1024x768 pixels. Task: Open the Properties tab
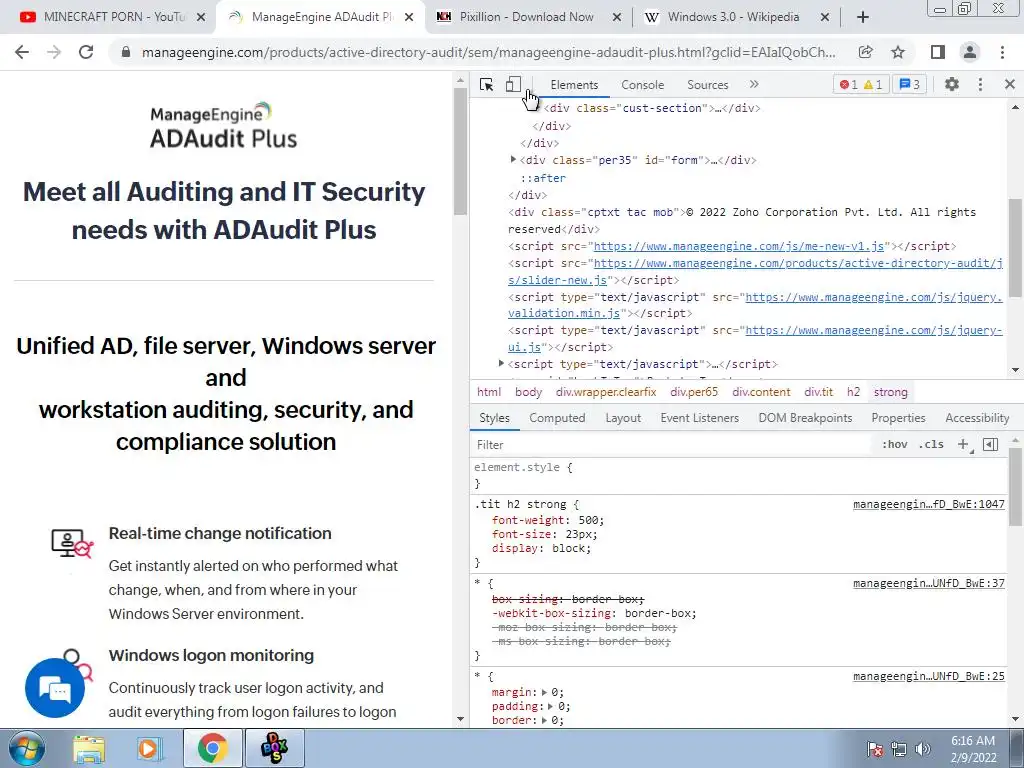[x=898, y=418]
